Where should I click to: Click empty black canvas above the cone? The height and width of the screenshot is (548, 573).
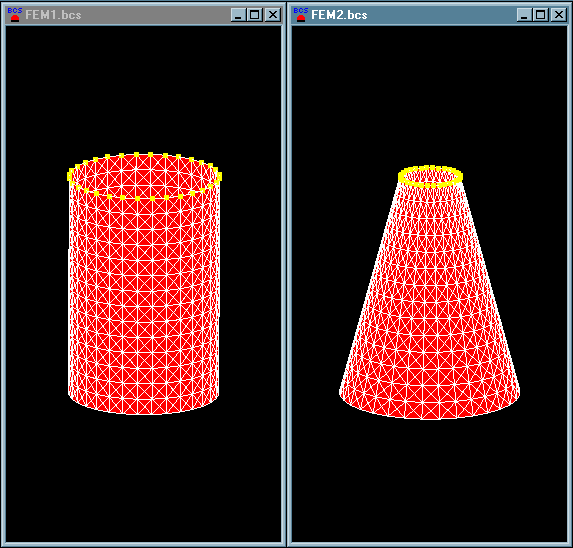pyautogui.click(x=429, y=95)
